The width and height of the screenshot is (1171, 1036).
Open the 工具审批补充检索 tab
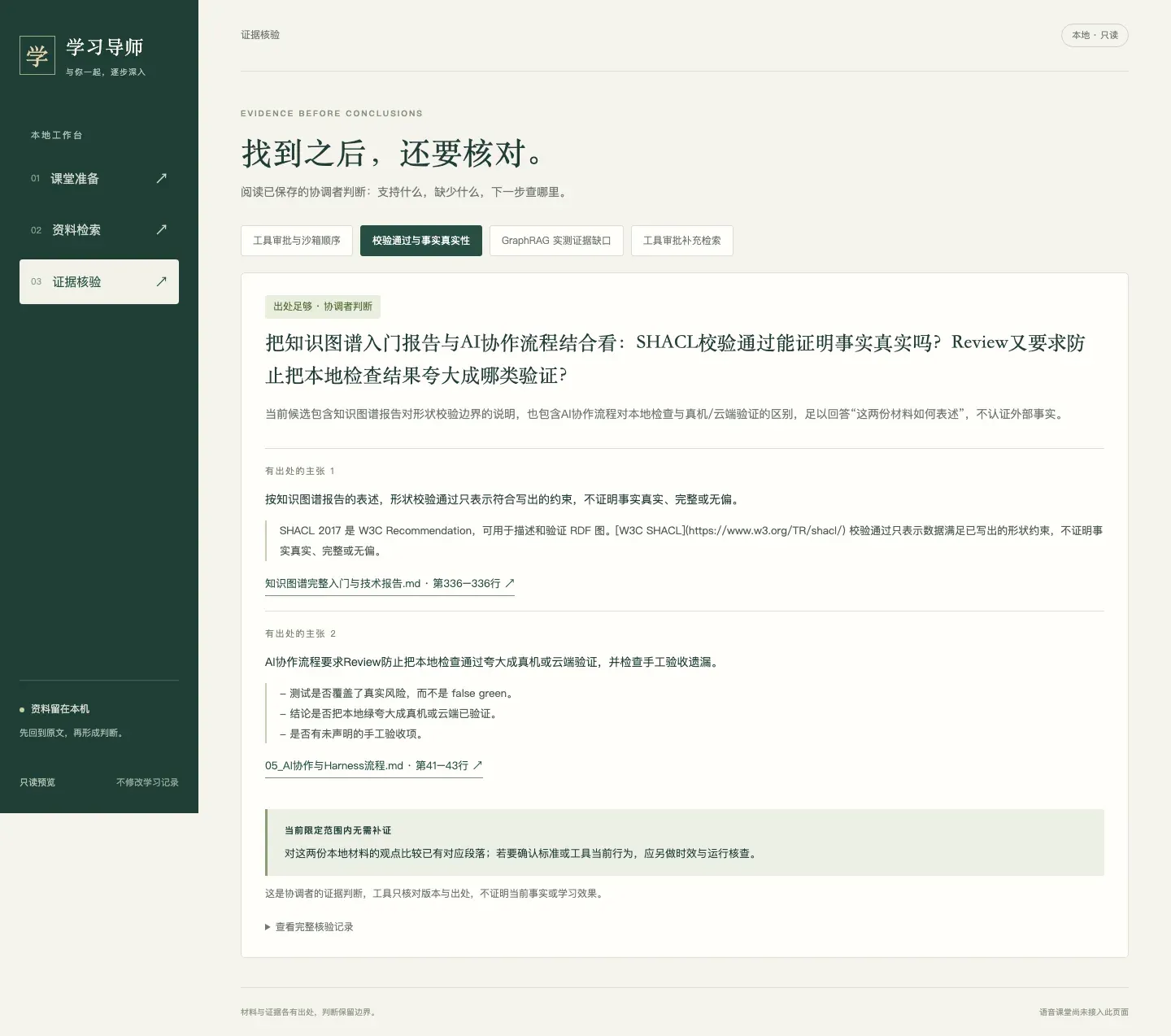tap(682, 241)
